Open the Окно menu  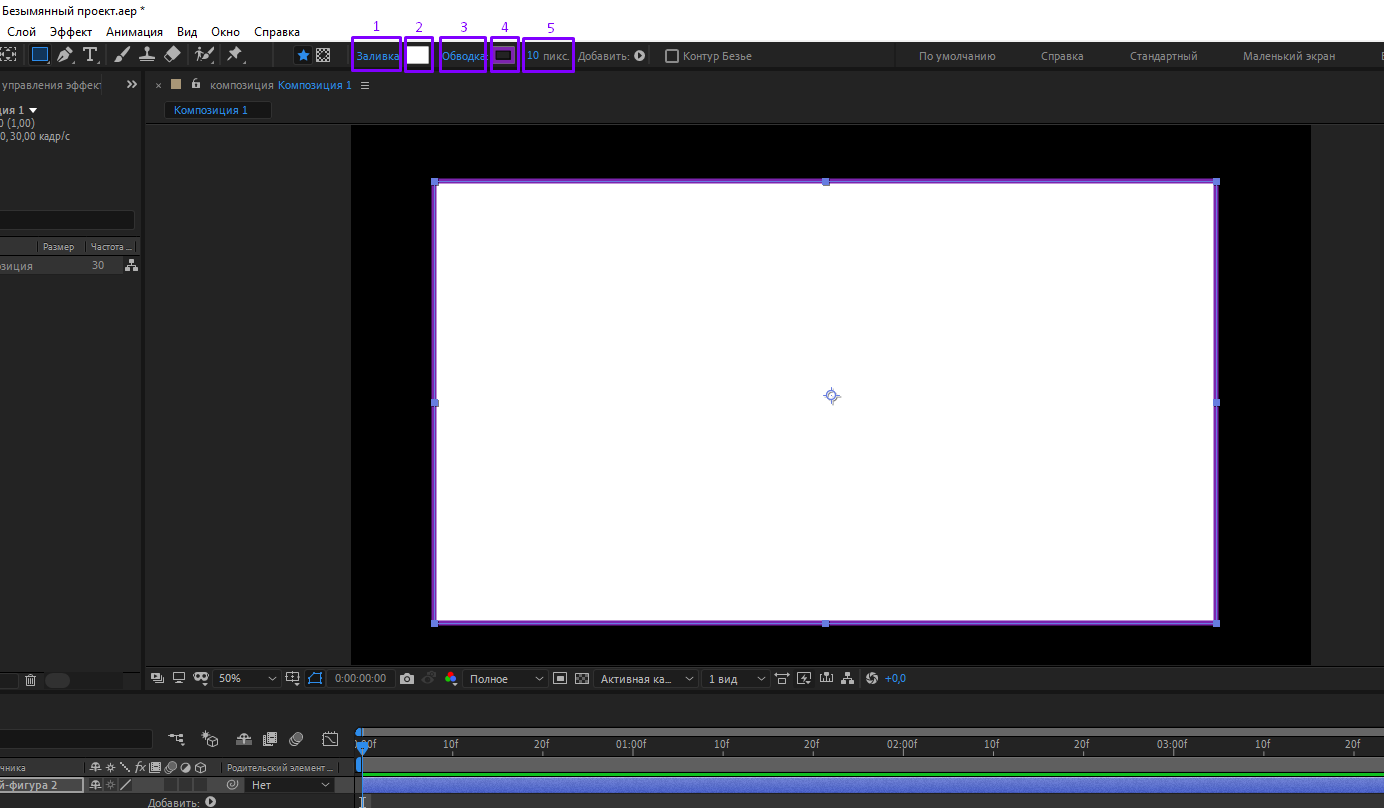pyautogui.click(x=225, y=32)
